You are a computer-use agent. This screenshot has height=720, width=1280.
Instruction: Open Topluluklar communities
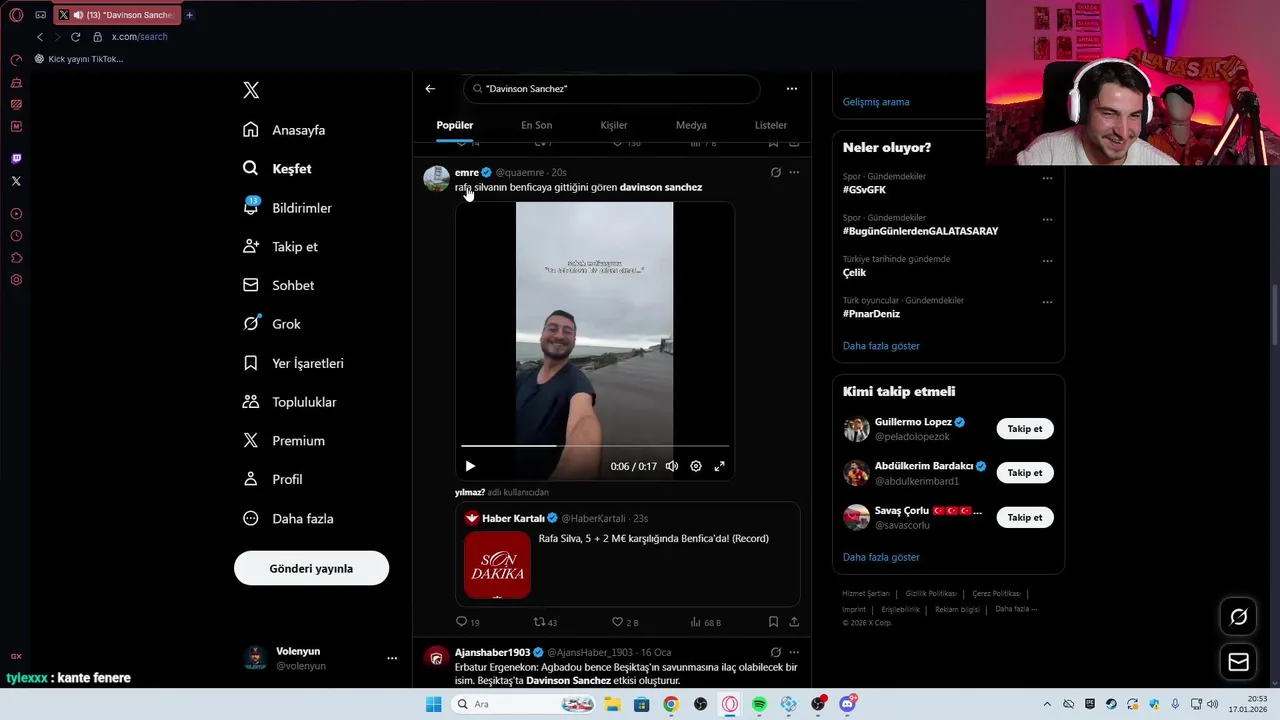click(289, 402)
